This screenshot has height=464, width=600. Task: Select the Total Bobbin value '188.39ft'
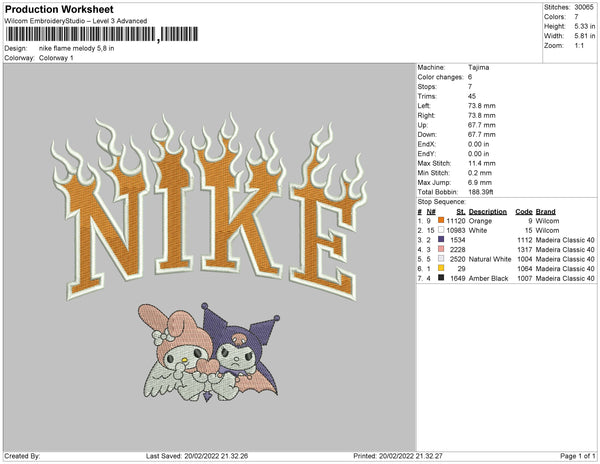481,192
